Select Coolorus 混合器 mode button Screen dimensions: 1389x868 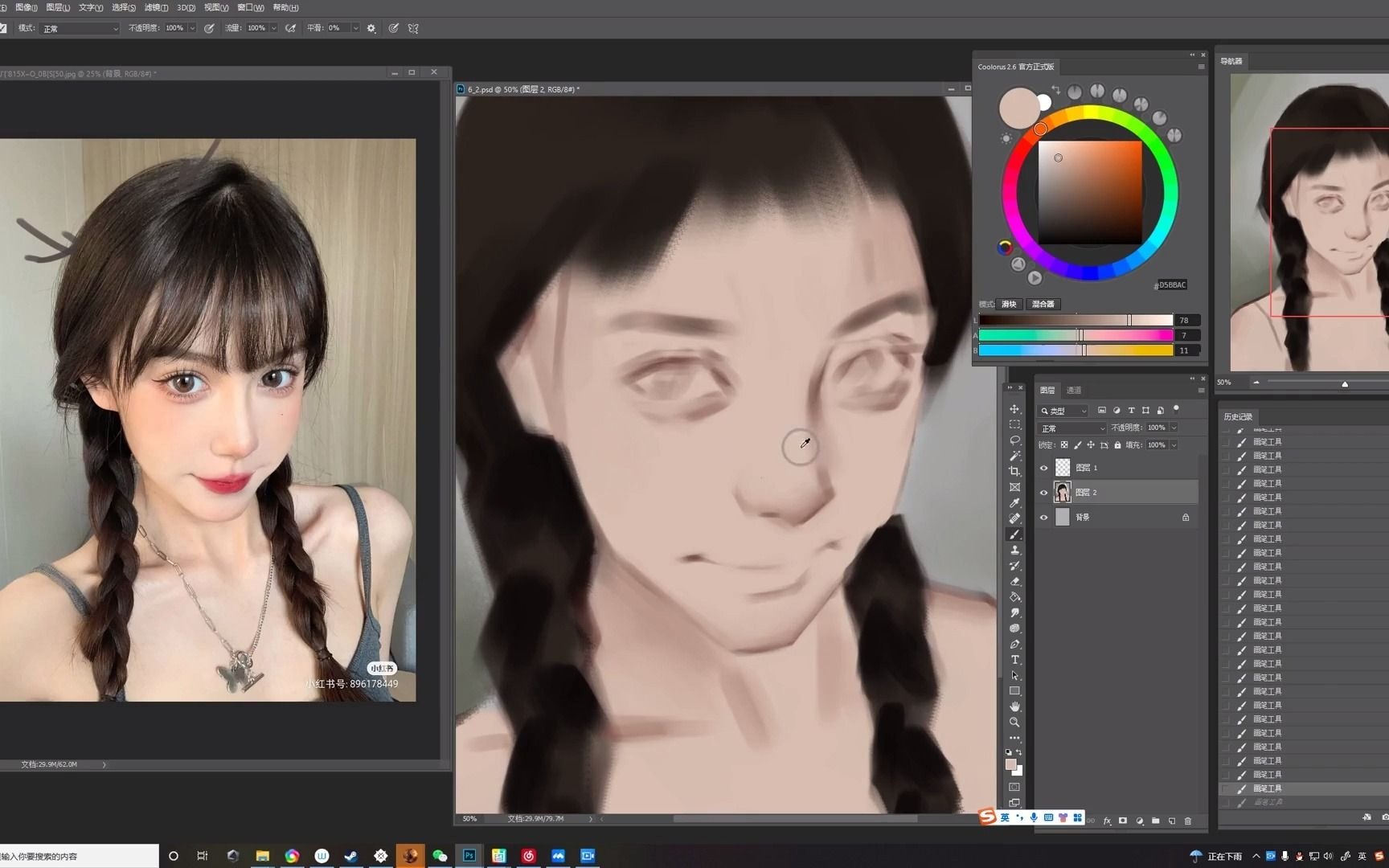click(1043, 304)
